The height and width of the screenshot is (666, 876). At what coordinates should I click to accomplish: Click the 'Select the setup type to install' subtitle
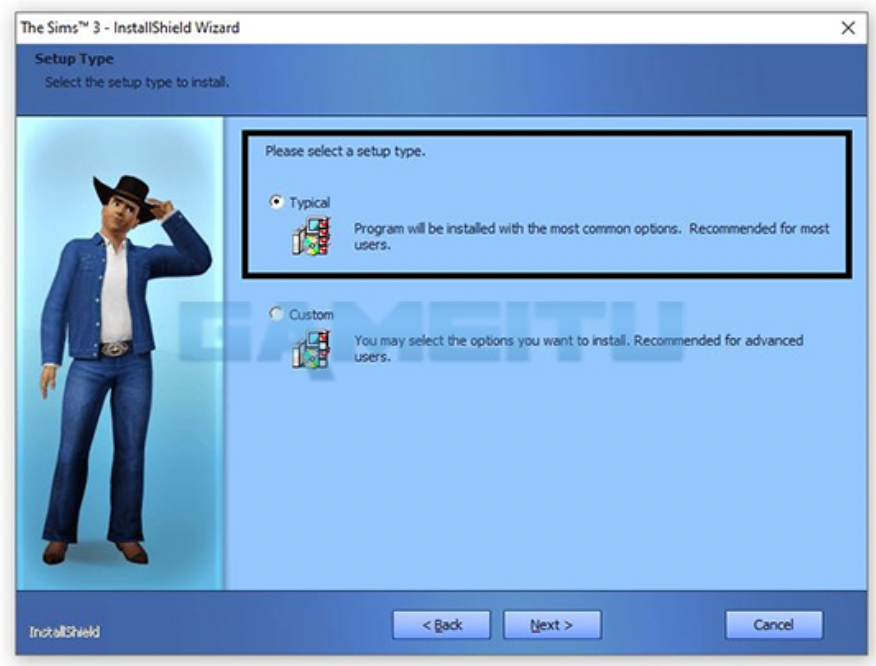(x=137, y=82)
